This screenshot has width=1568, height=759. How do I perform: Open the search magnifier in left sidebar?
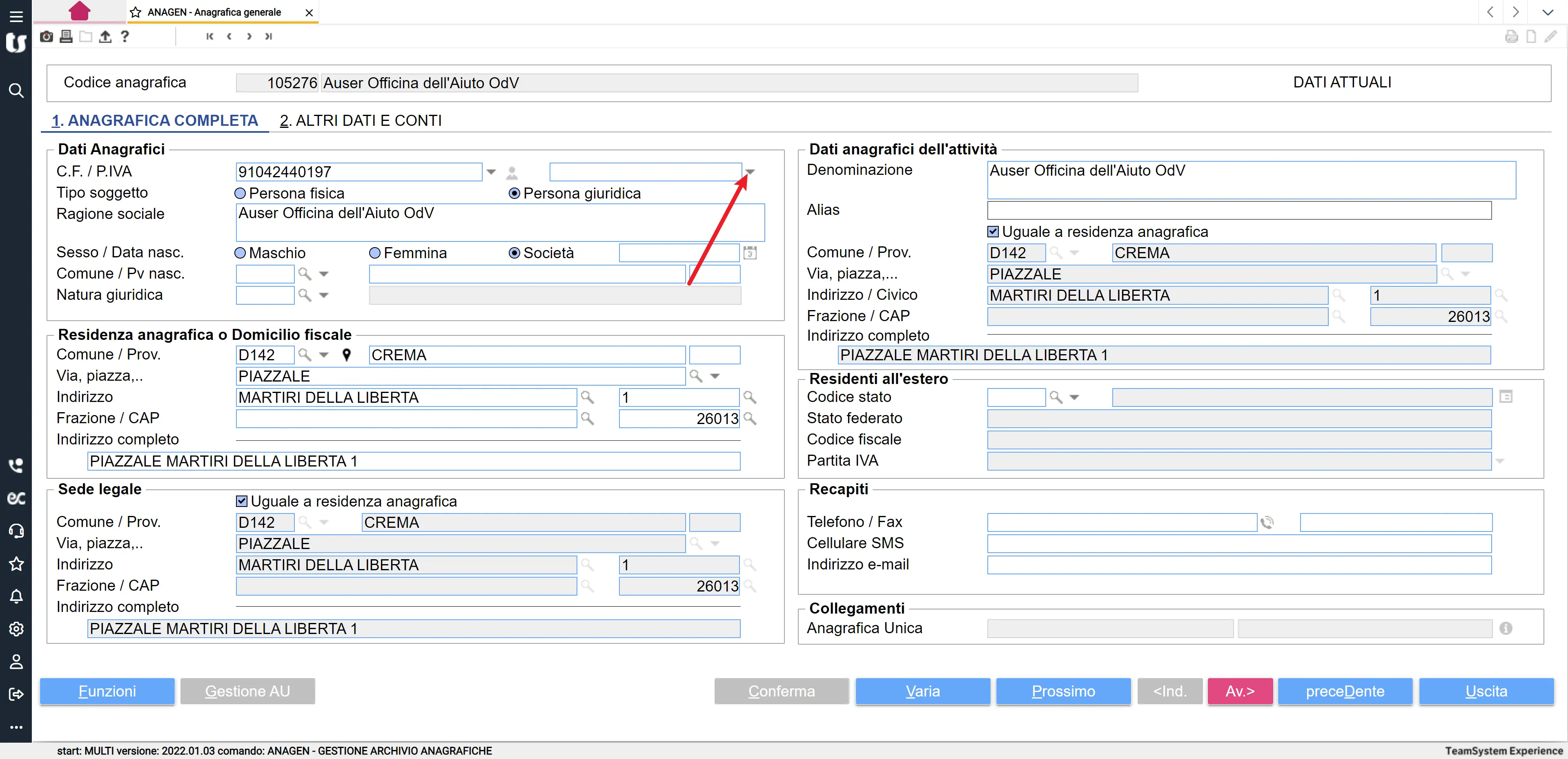16,91
